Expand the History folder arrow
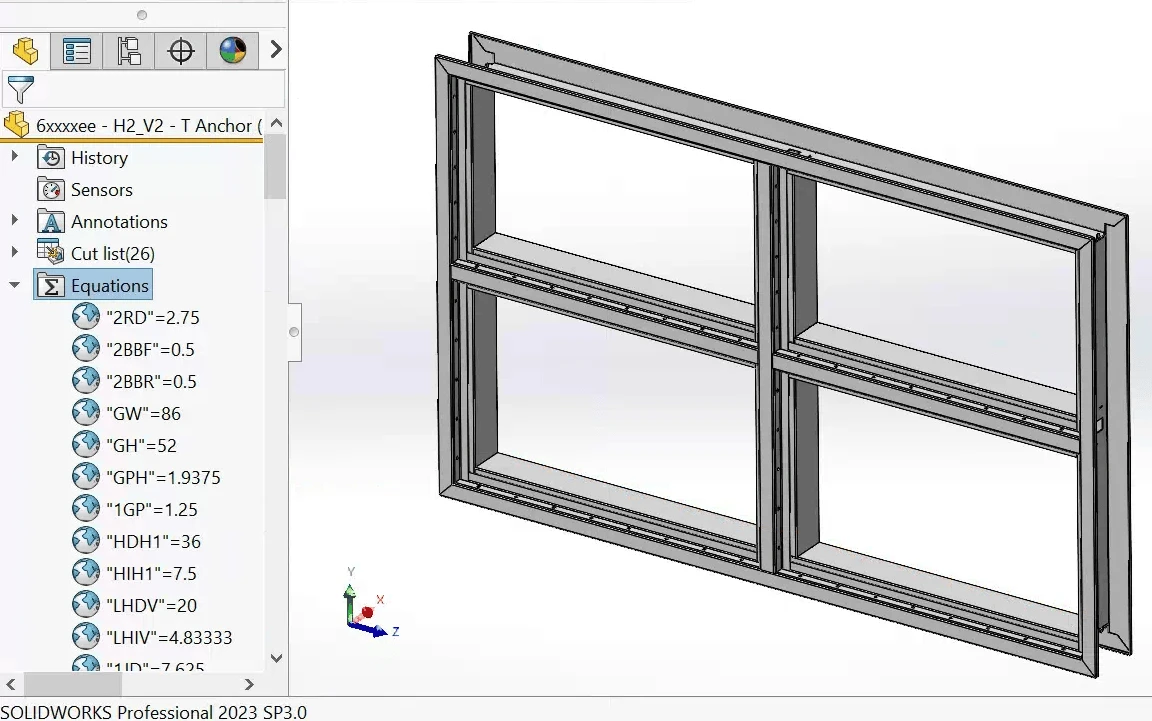The width and height of the screenshot is (1152, 721). (14, 157)
